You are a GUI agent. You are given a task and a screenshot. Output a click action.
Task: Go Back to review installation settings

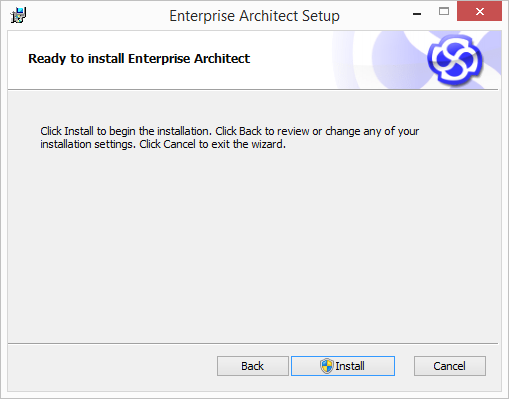(x=253, y=366)
